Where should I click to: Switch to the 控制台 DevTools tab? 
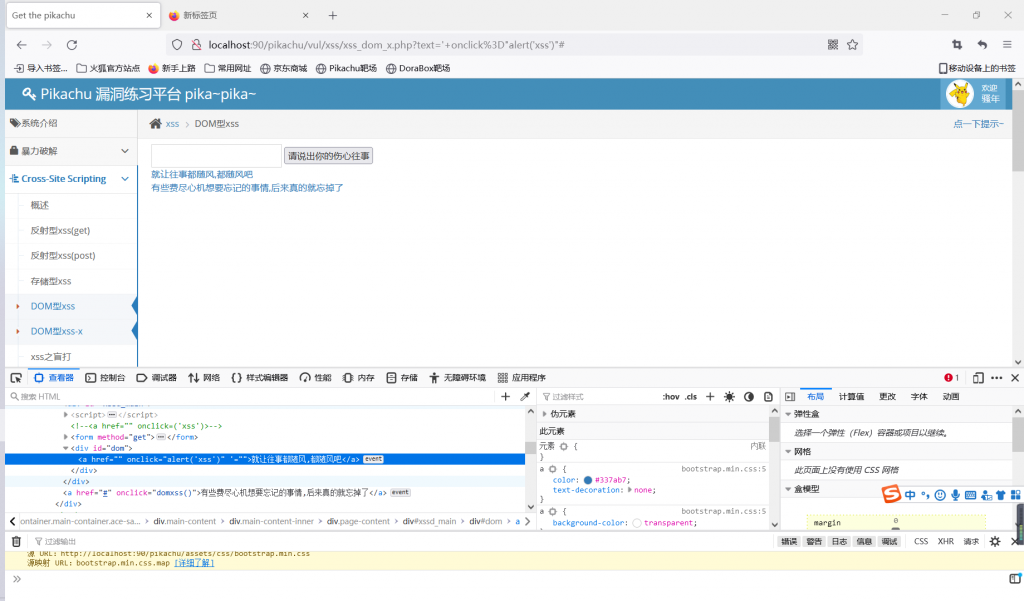pyautogui.click(x=105, y=378)
